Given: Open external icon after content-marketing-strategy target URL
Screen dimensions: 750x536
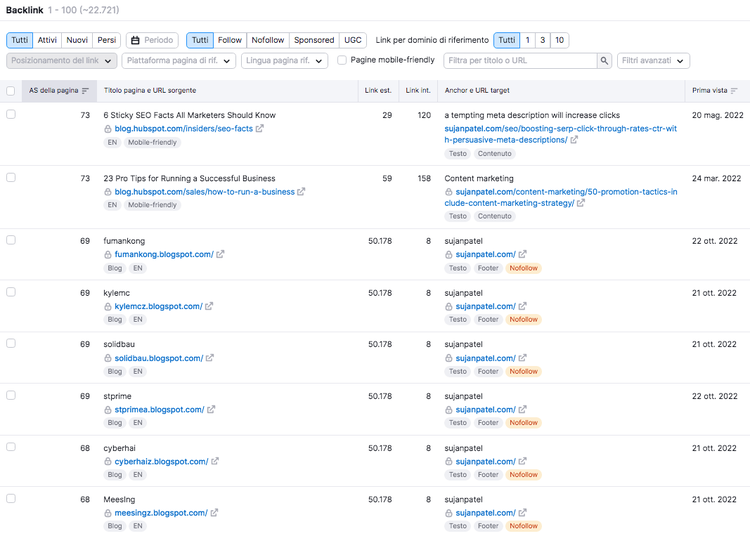Looking at the screenshot, I should click(581, 203).
